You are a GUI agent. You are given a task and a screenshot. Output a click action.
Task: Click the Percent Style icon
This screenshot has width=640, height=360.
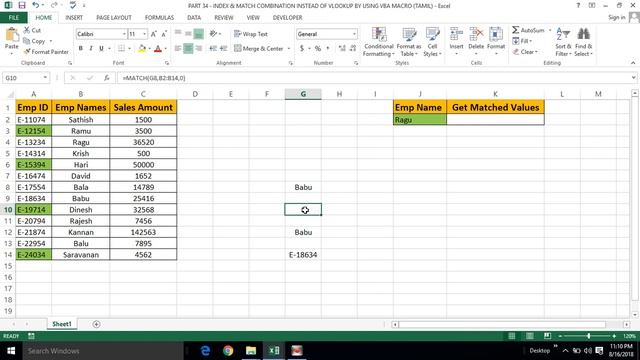pos(318,49)
